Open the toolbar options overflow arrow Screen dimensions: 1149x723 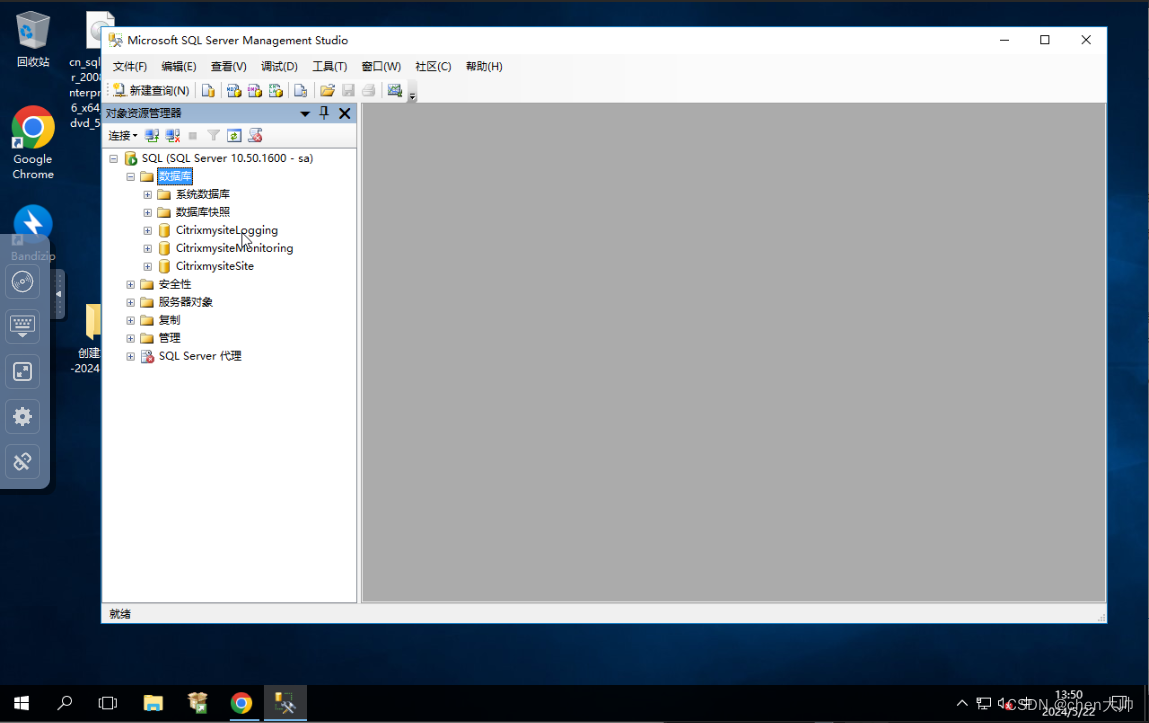click(x=413, y=95)
